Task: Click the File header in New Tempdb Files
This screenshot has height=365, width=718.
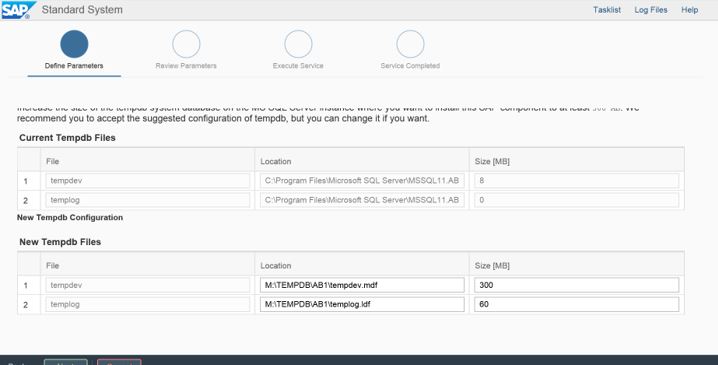Action: pos(52,266)
